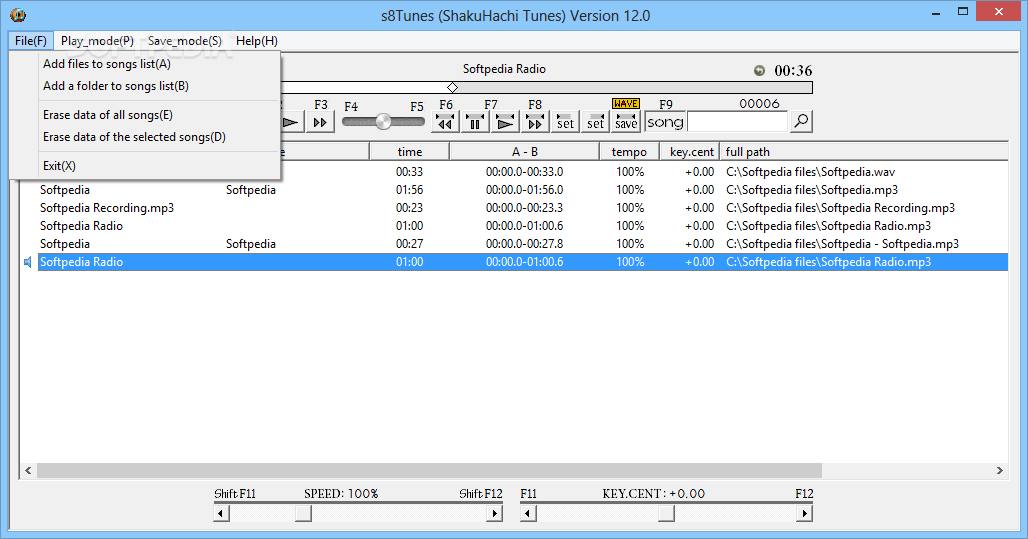Open the Help(H) menu
Image resolution: width=1028 pixels, height=539 pixels.
point(257,41)
